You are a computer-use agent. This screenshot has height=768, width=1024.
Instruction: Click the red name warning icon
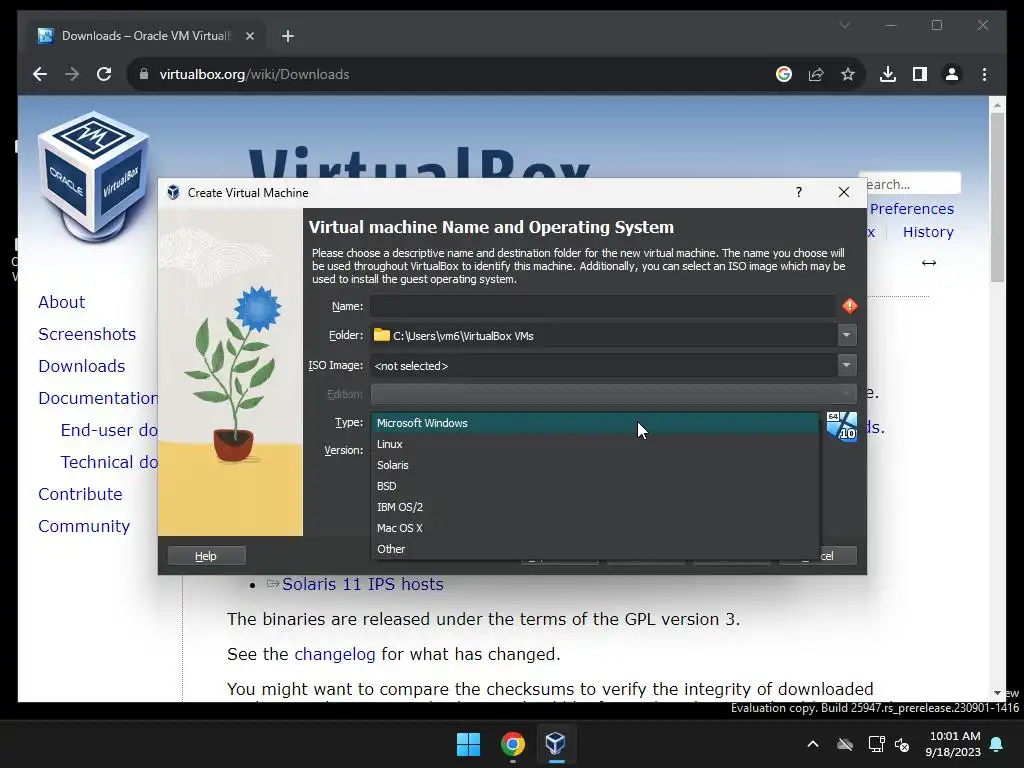point(850,306)
